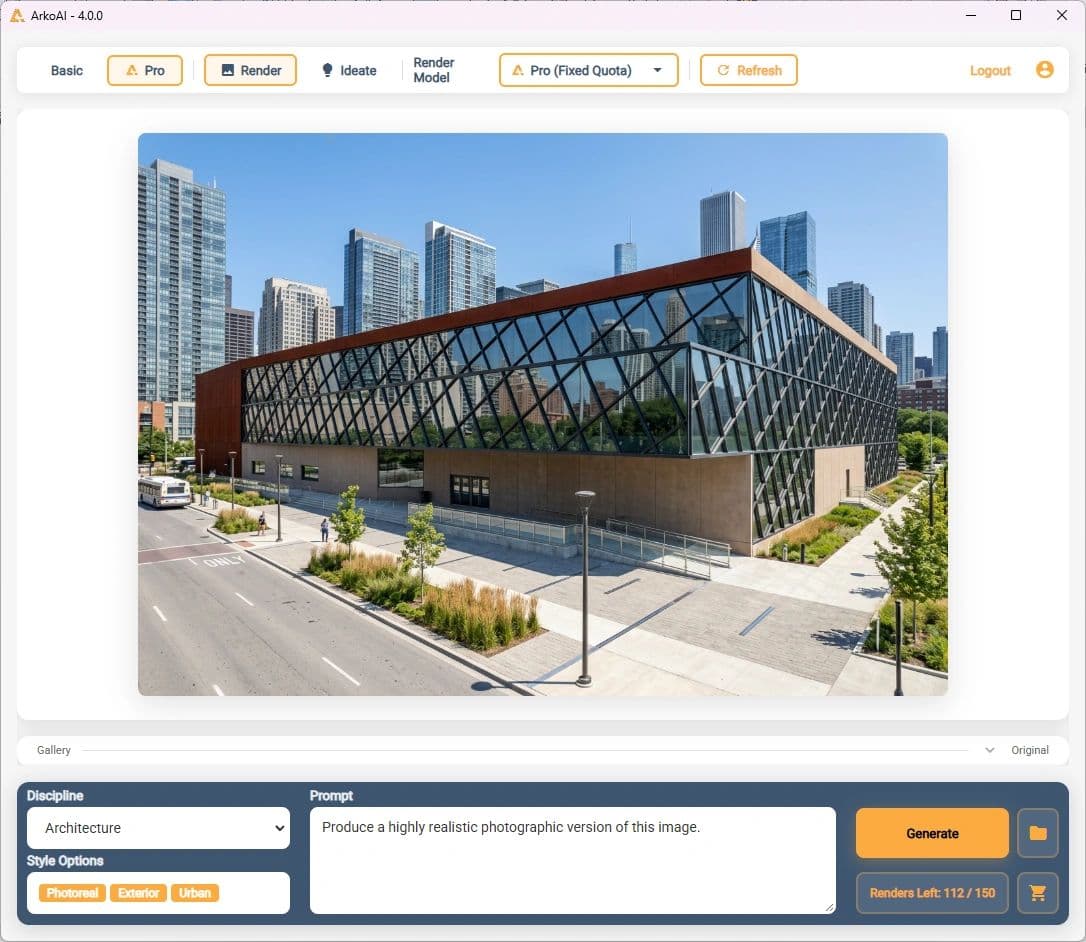Click the Photoreal style tag

pyautogui.click(x=72, y=893)
